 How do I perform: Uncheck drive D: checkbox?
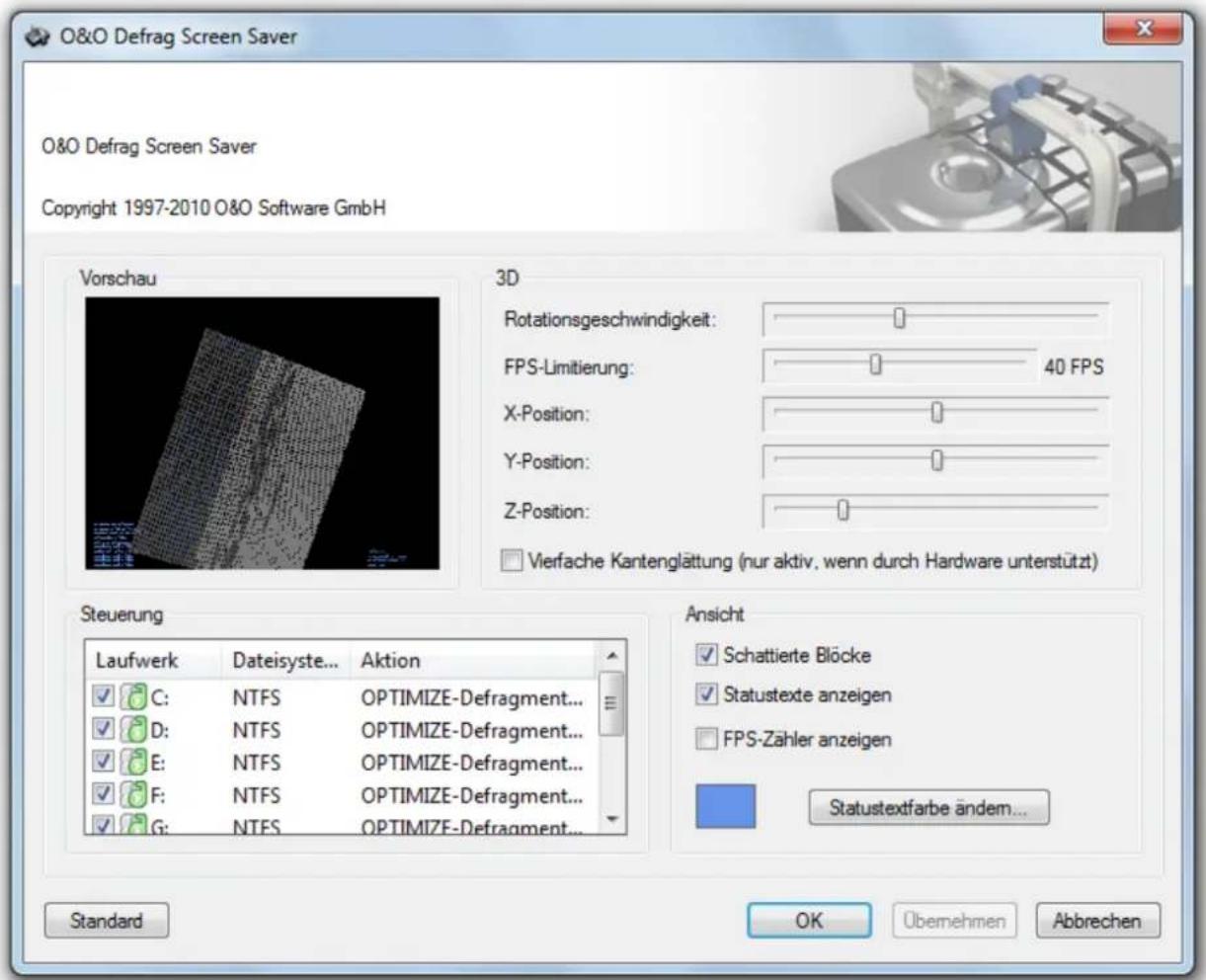tap(104, 730)
